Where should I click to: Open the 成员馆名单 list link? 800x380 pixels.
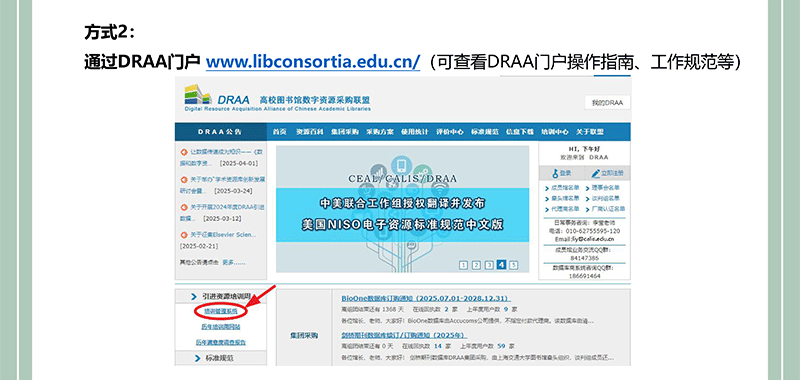(x=565, y=188)
